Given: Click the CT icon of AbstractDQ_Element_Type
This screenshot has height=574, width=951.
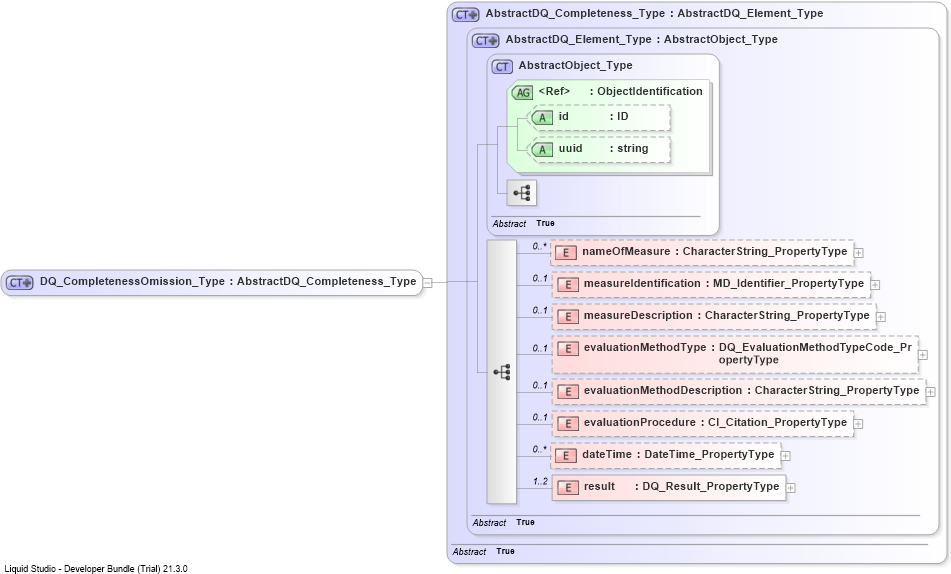Looking at the screenshot, I should coord(486,41).
